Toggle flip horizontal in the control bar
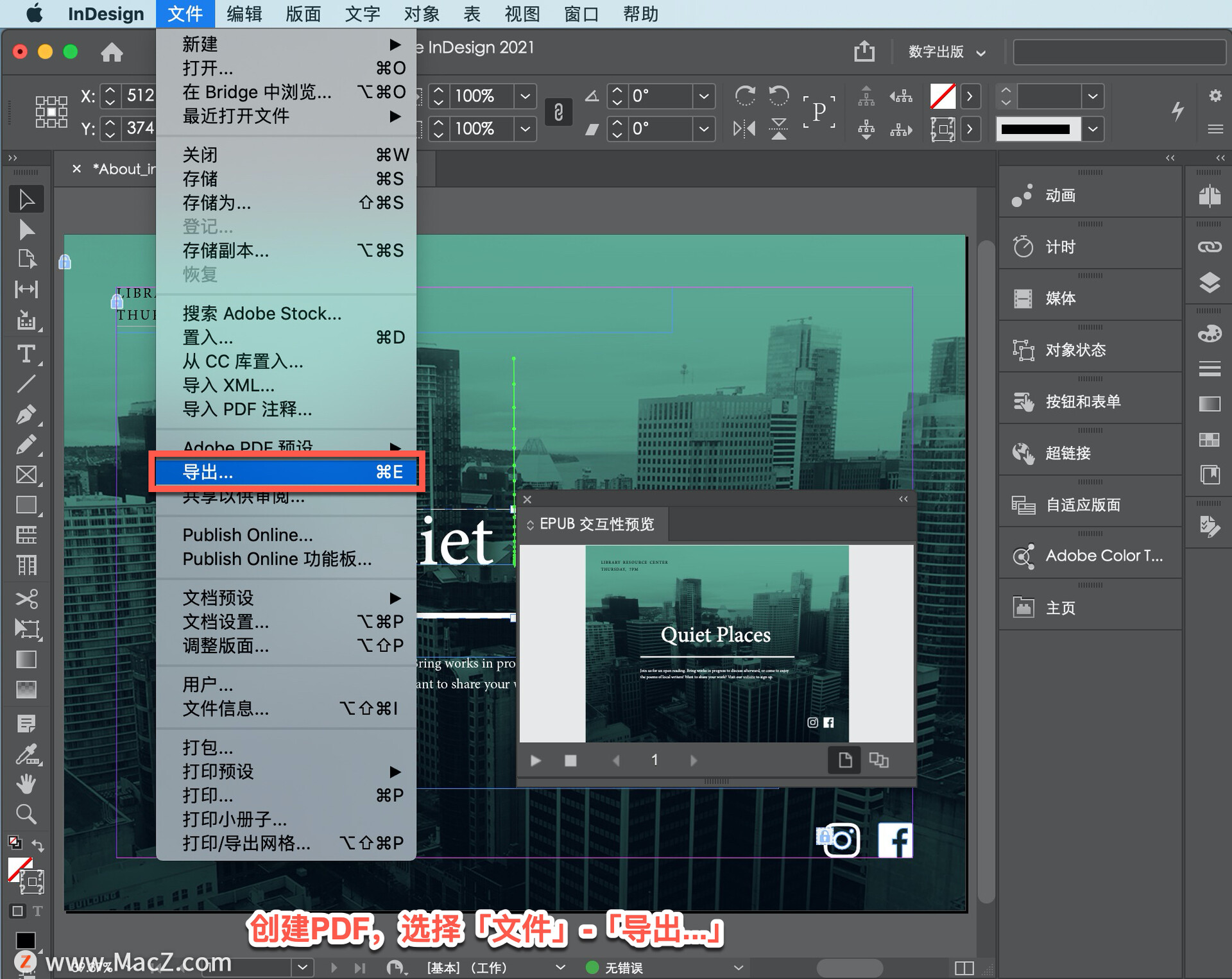1232x979 pixels. 744,128
